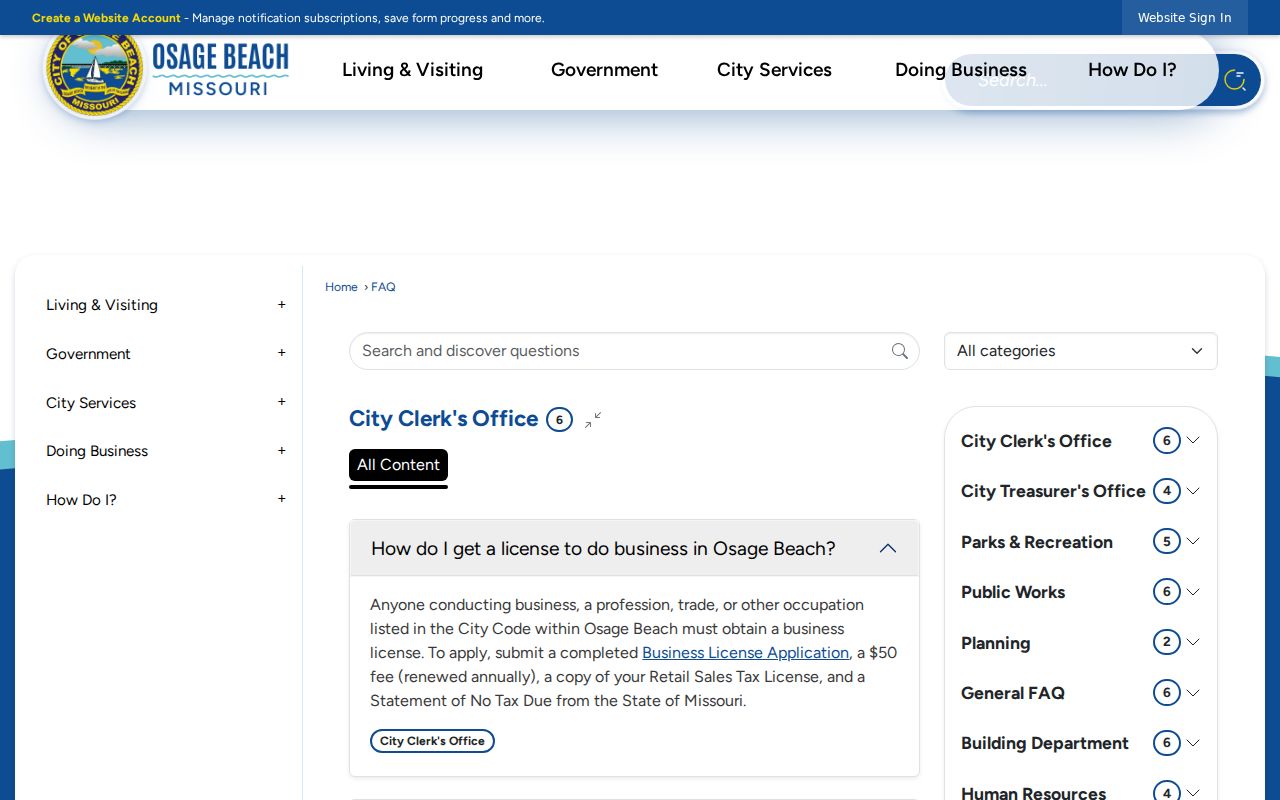Viewport: 1280px width, 800px height.
Task: Expand General FAQ category chevron
Action: coord(1193,692)
